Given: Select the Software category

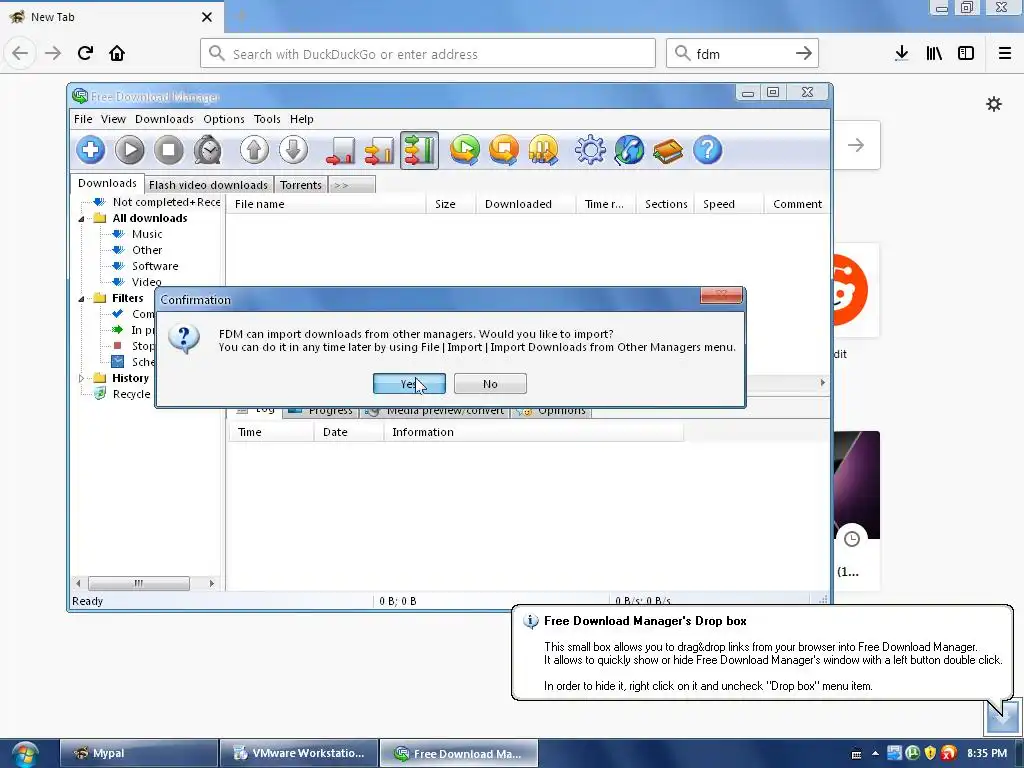Looking at the screenshot, I should pyautogui.click(x=155, y=266).
